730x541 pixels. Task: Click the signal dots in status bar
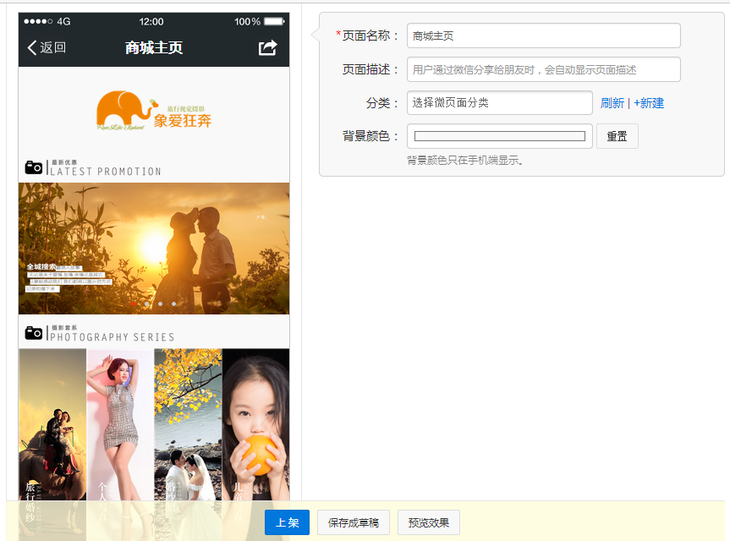(x=40, y=21)
